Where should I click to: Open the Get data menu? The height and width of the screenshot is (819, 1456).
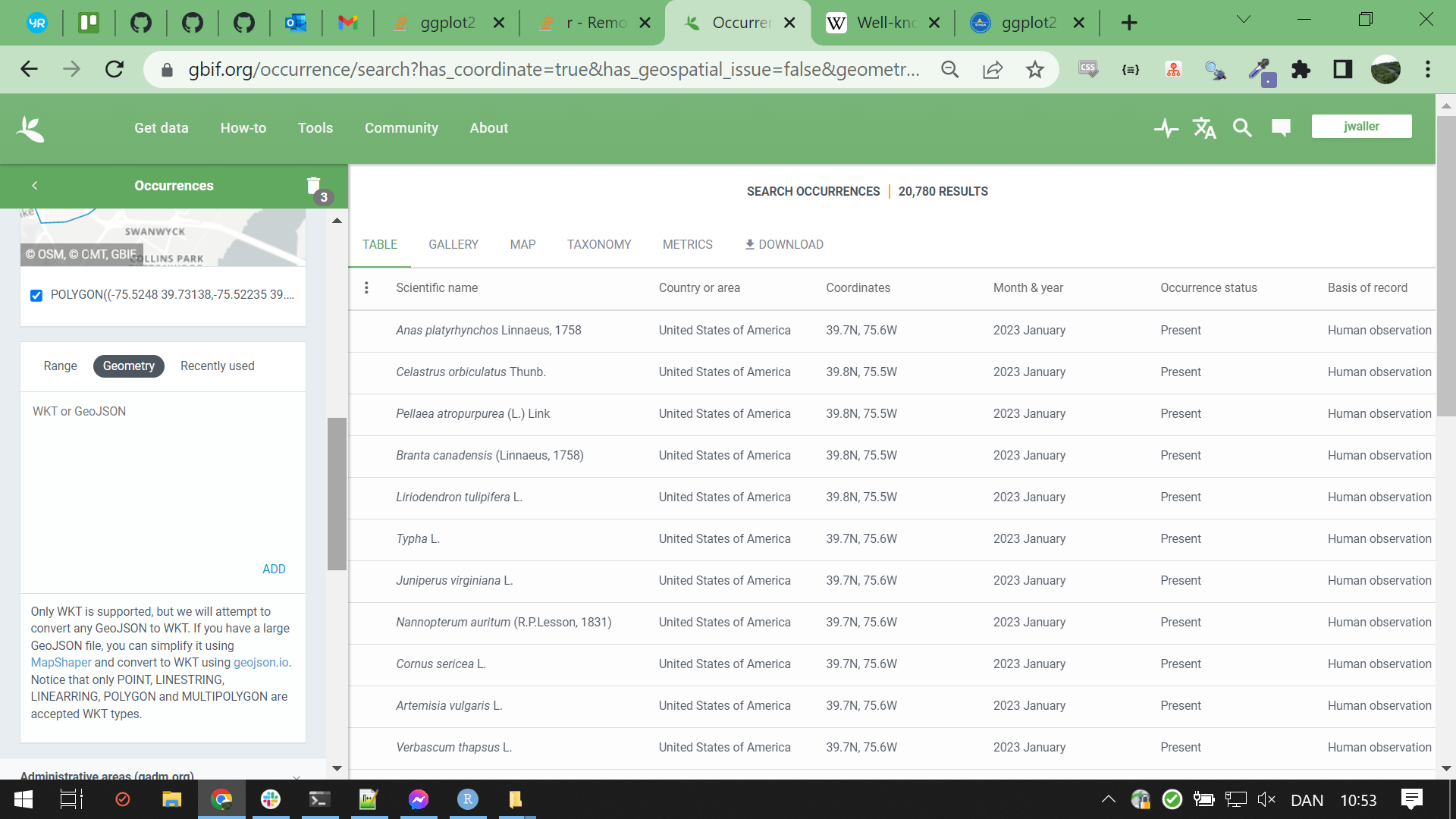[x=161, y=128]
